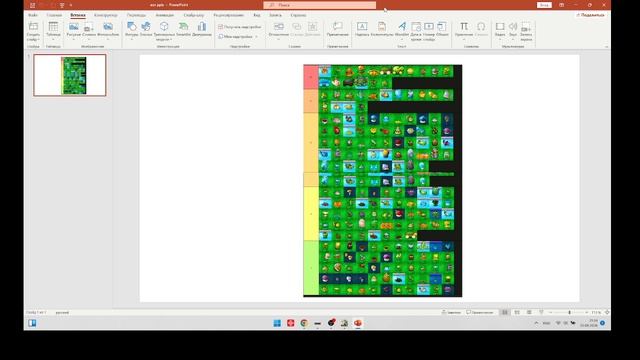Switch to the Переходы (Transitions) tab
Screen dimensions: 640x360
point(136,15)
